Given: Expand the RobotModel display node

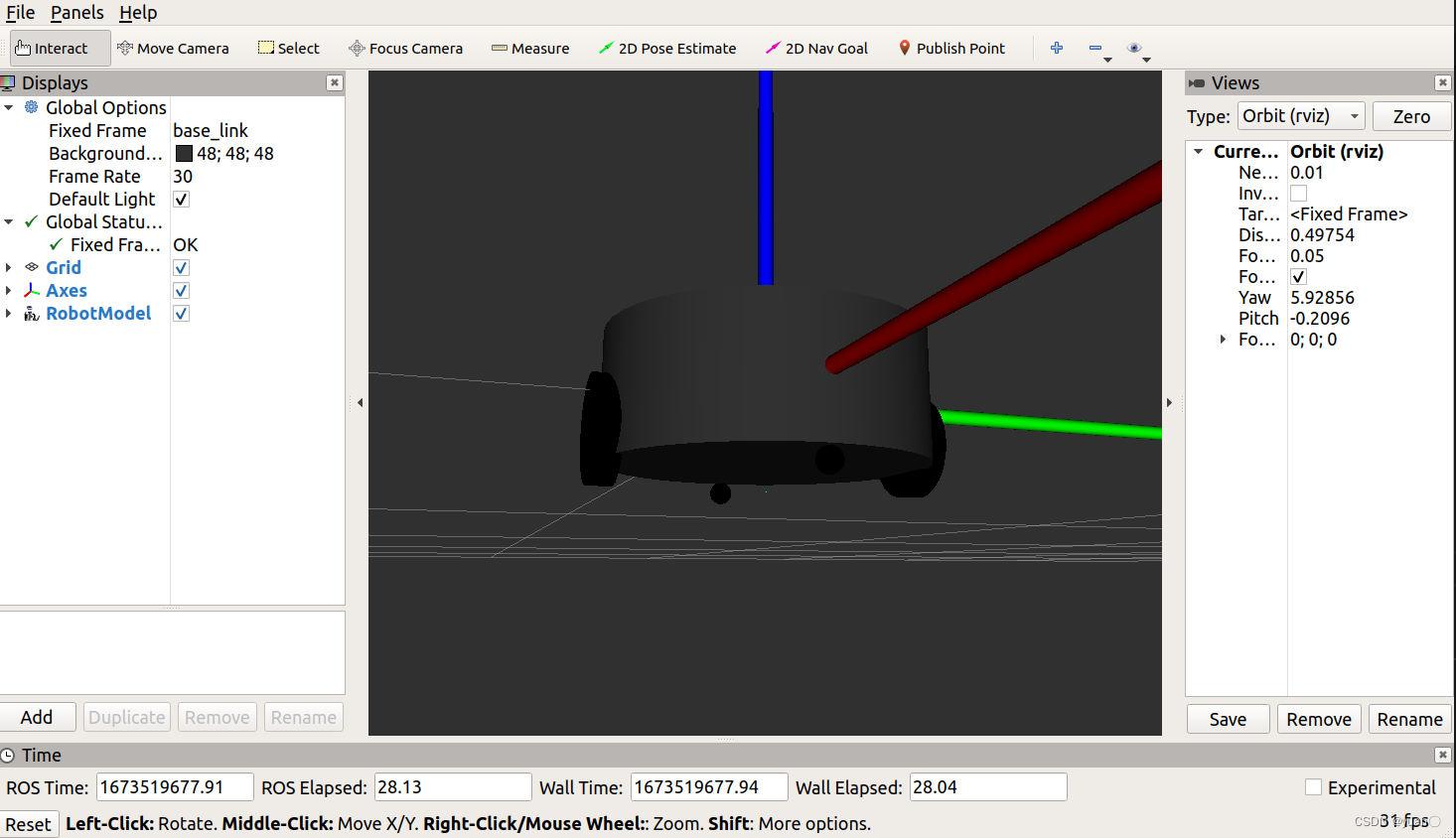Looking at the screenshot, I should tap(9, 313).
